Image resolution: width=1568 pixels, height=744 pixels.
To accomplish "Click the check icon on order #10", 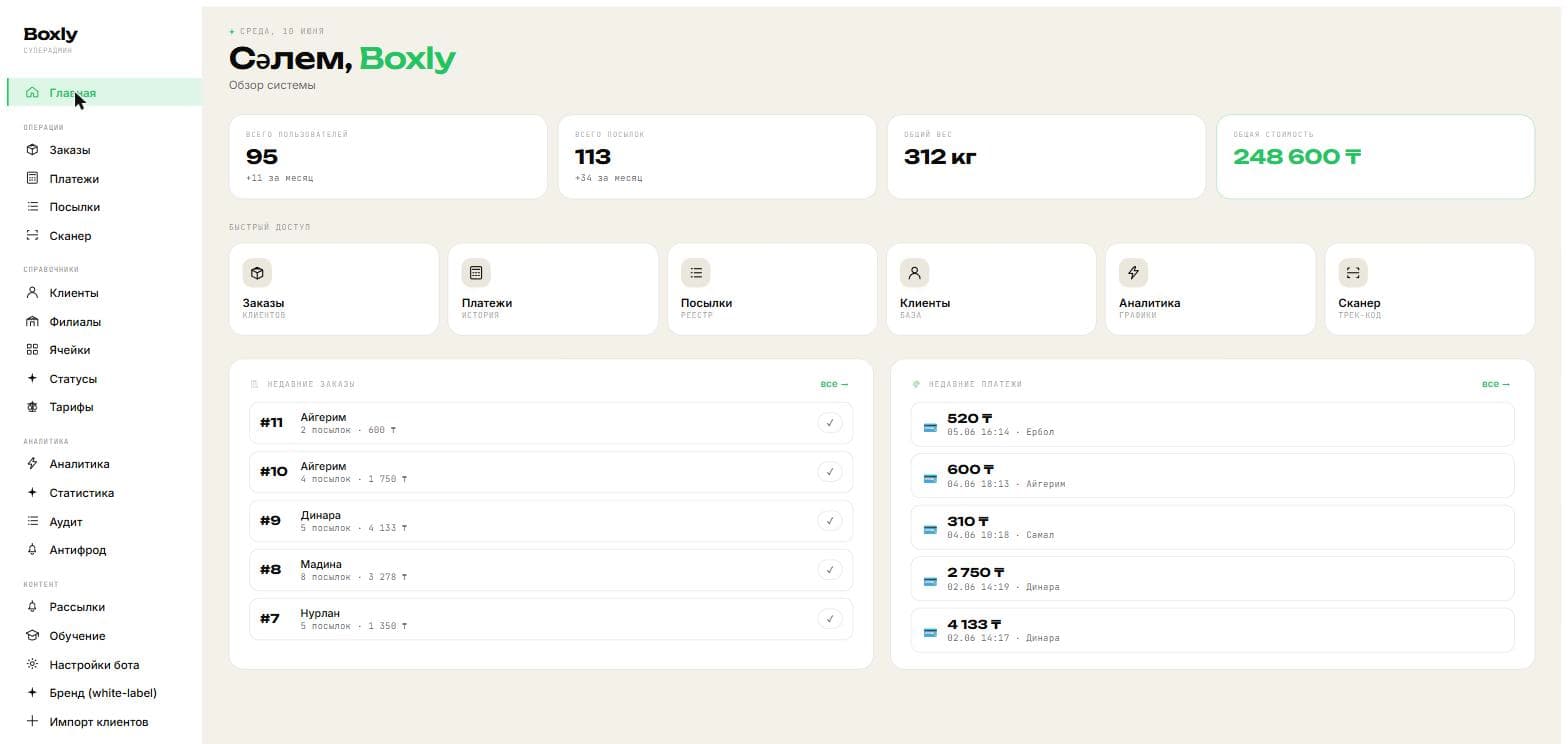I will [x=830, y=472].
